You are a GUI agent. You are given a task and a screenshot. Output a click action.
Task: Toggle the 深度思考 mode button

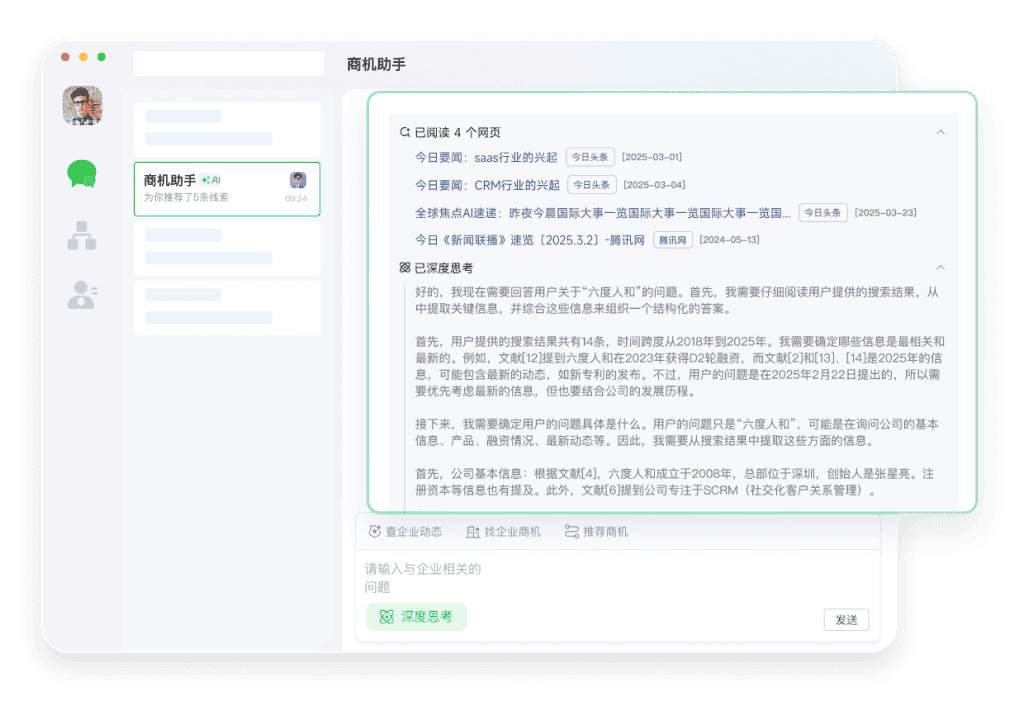416,617
